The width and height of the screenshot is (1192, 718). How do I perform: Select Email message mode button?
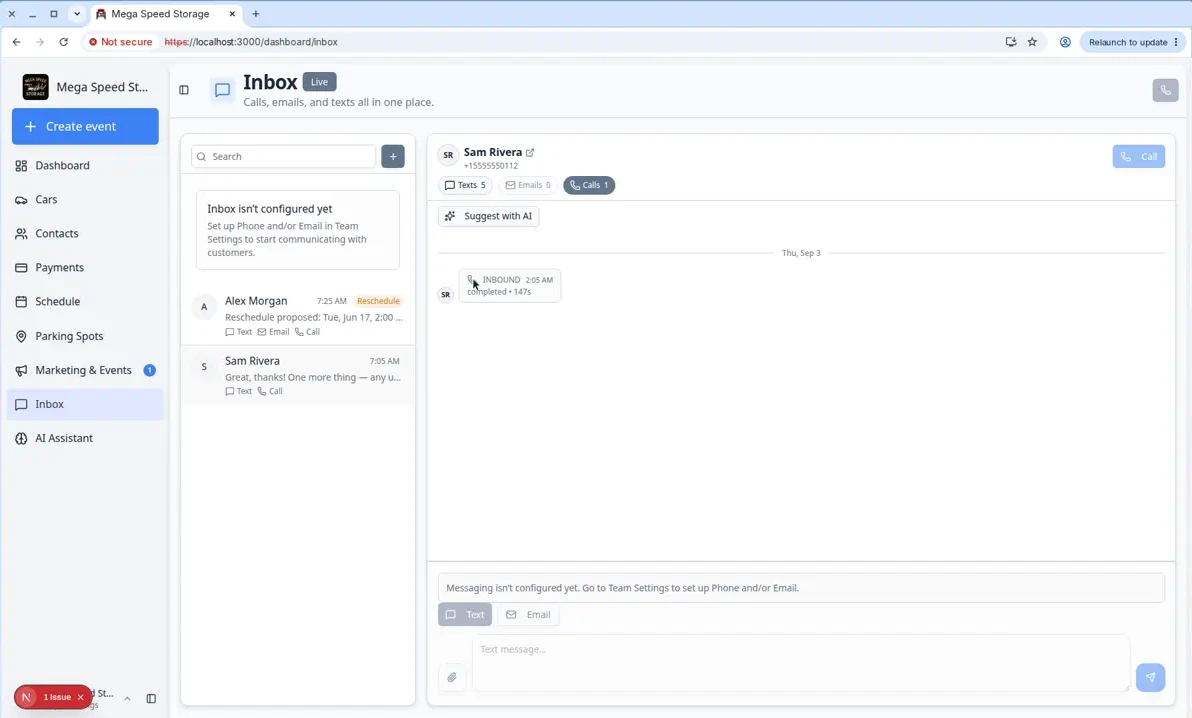coord(528,615)
